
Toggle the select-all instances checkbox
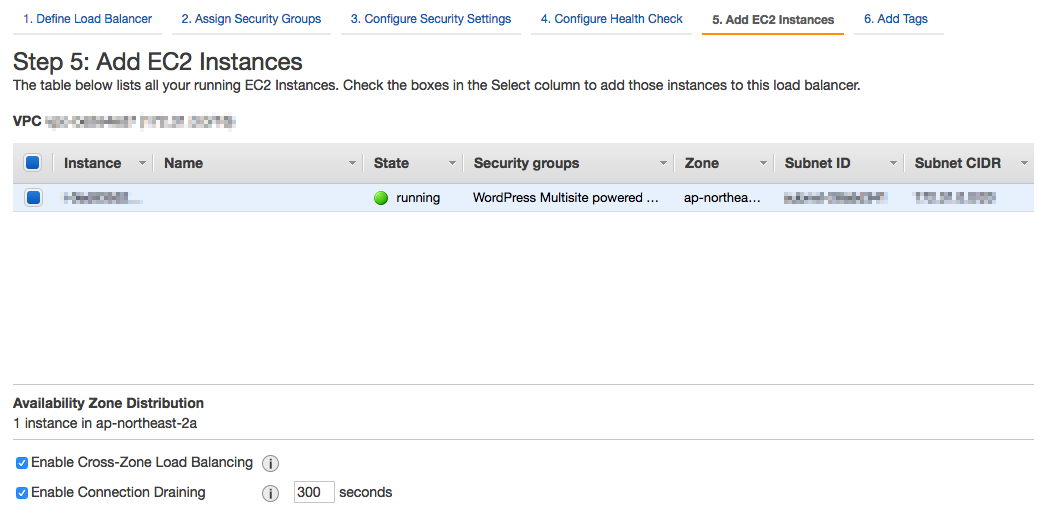pyautogui.click(x=32, y=163)
